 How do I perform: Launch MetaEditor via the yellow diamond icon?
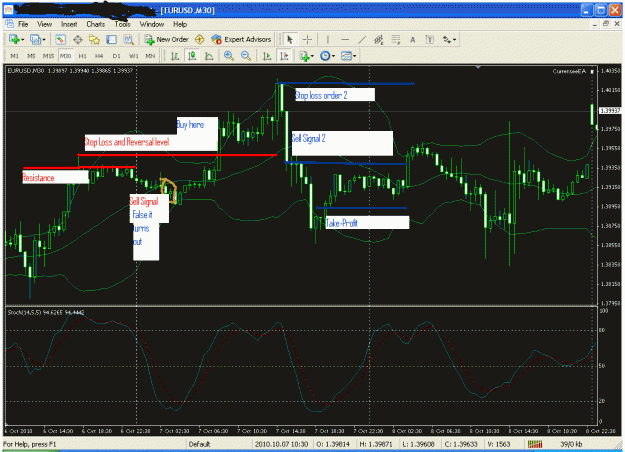pos(199,39)
